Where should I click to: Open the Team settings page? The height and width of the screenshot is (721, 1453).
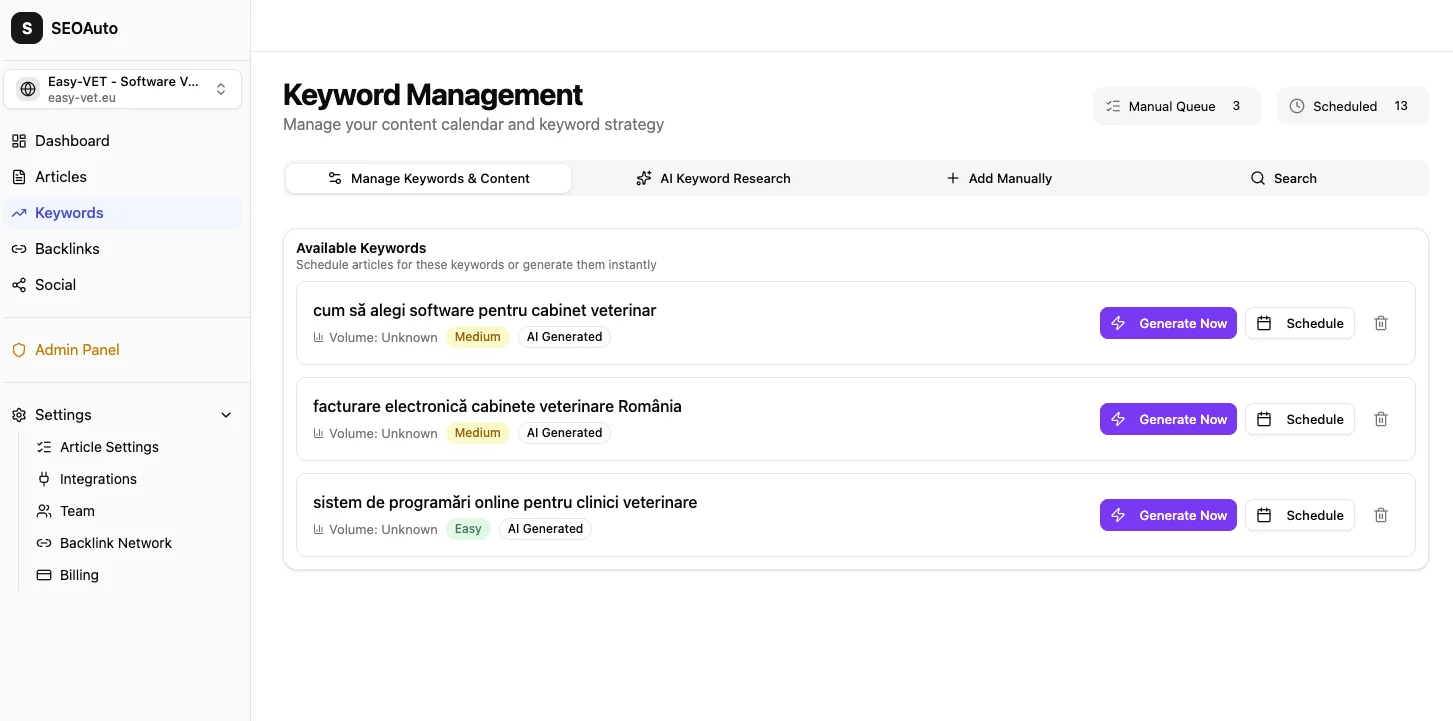(x=76, y=510)
